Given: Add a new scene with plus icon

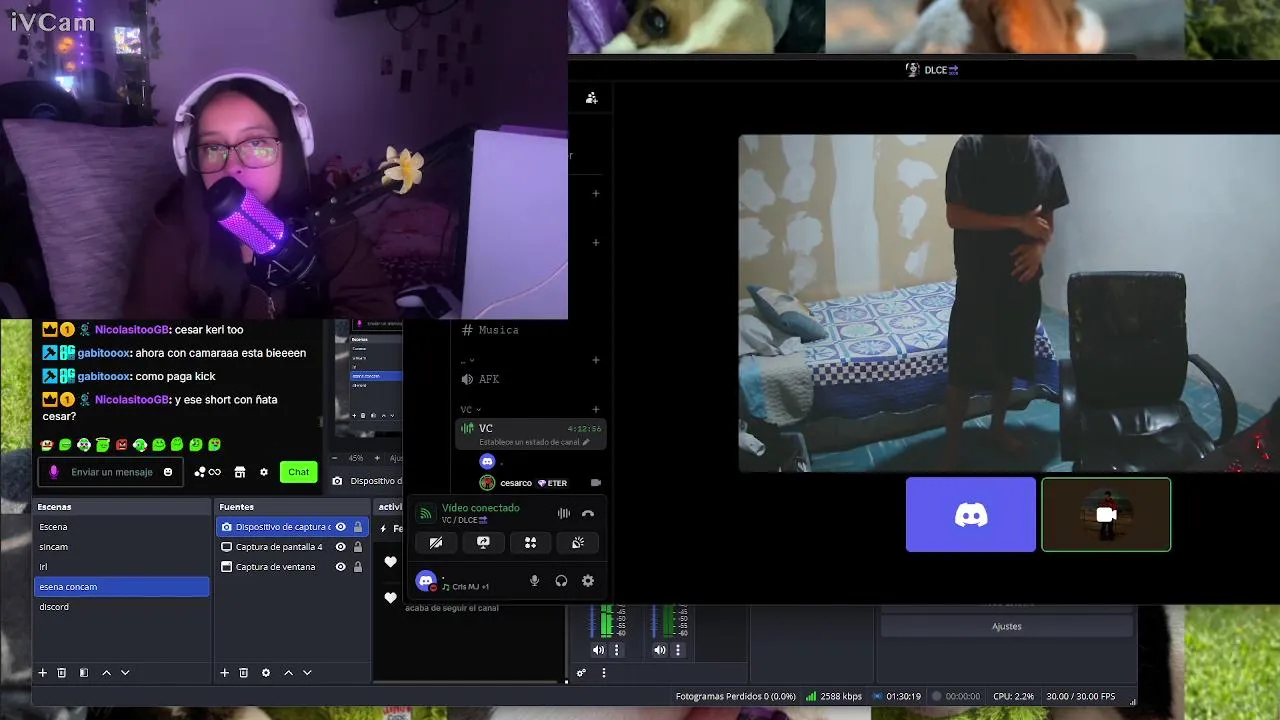Looking at the screenshot, I should pyautogui.click(x=42, y=673).
